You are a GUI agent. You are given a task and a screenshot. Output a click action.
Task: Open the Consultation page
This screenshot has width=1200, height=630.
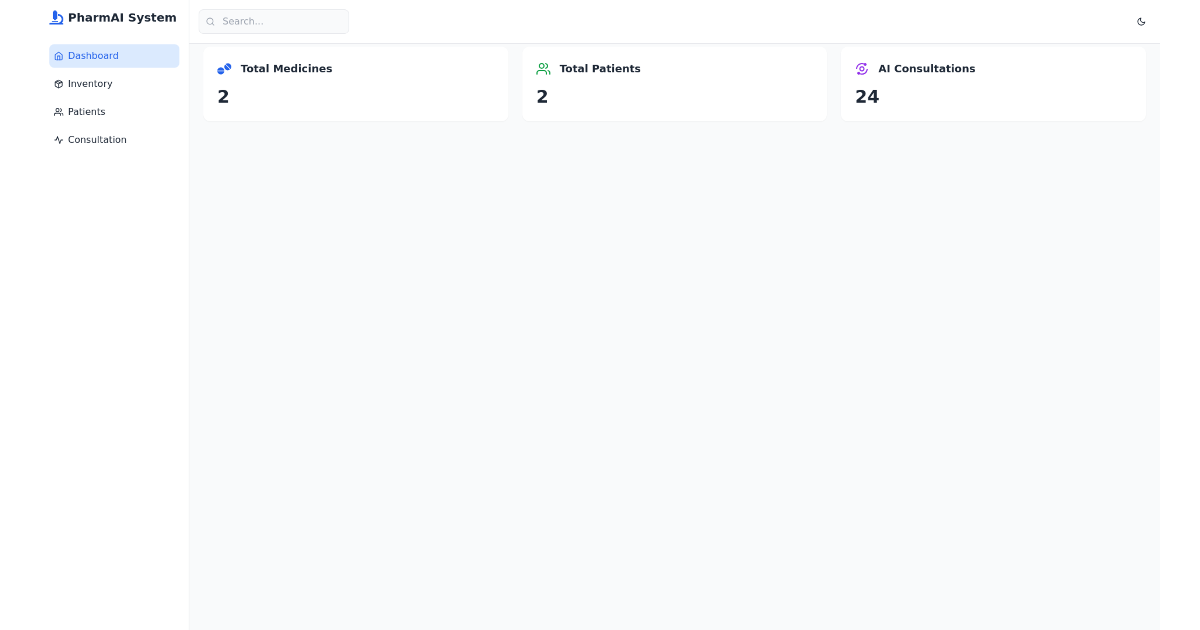[97, 140]
